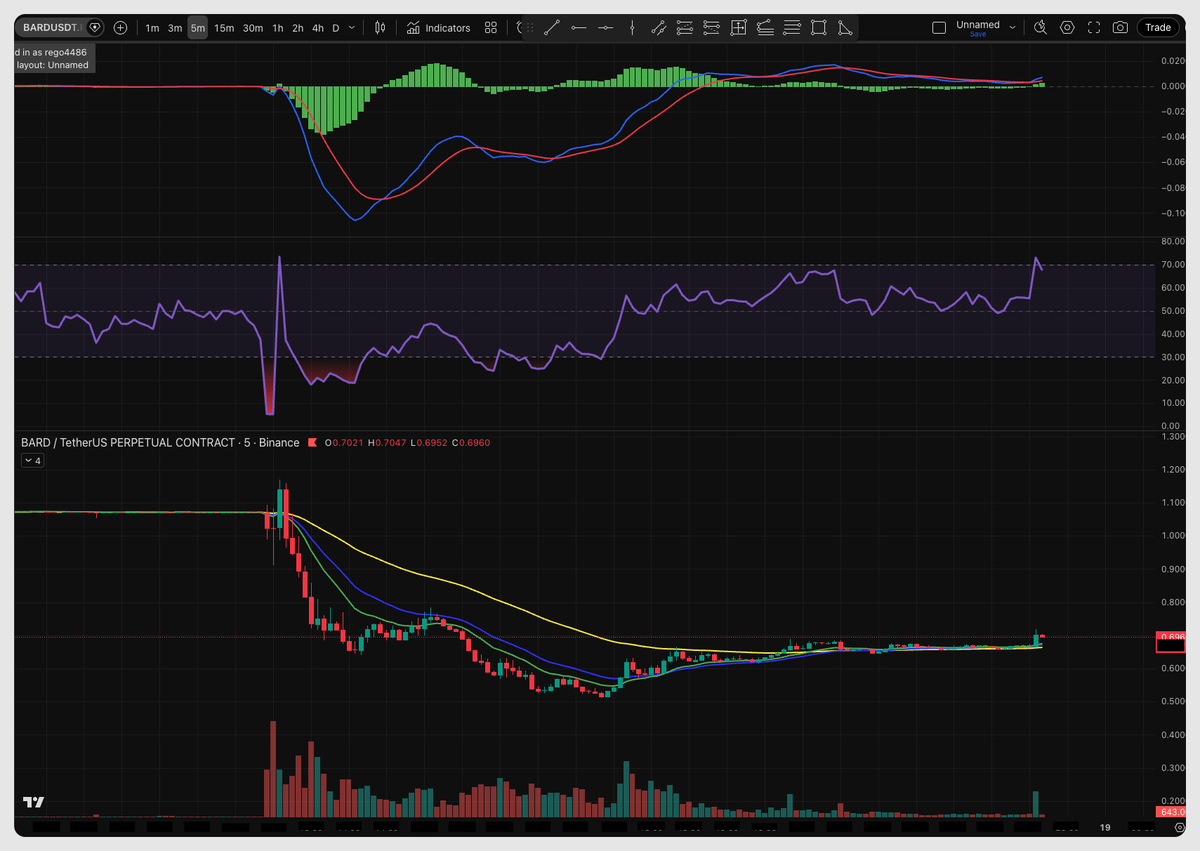Image resolution: width=1200 pixels, height=851 pixels.
Task: Click the BARD / TetherUS chart title
Action: pyautogui.click(x=160, y=442)
